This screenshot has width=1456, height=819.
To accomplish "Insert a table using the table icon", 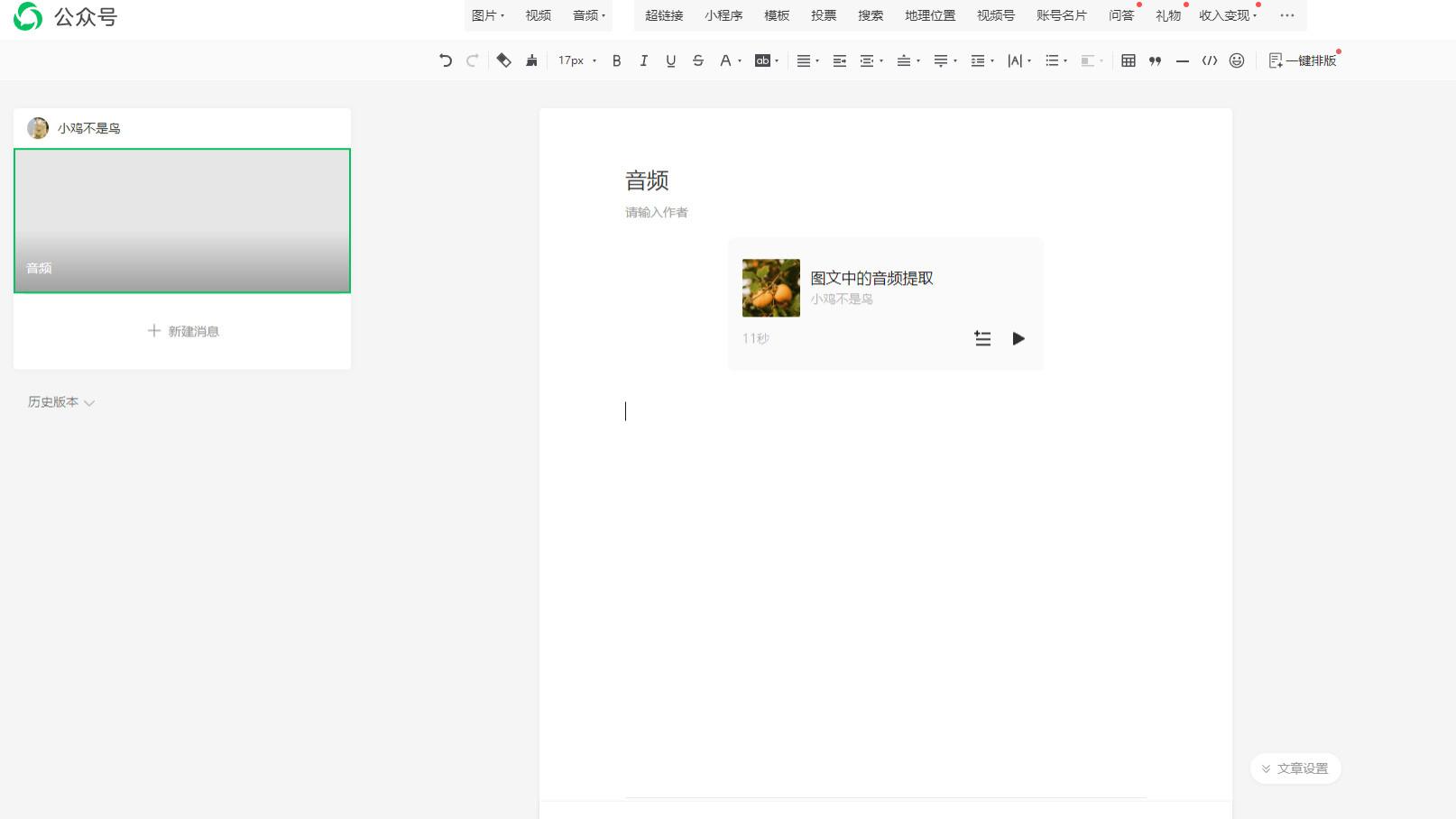I will click(1128, 60).
